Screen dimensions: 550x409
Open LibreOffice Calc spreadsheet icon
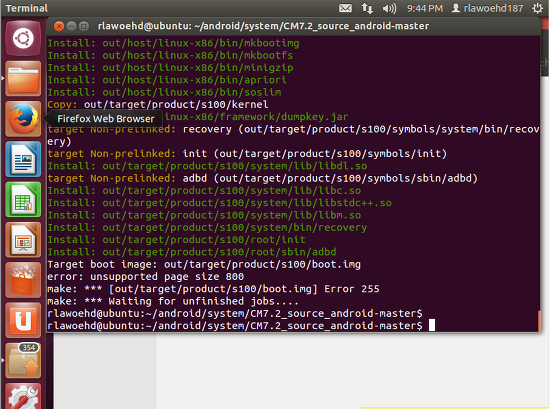pos(23,200)
